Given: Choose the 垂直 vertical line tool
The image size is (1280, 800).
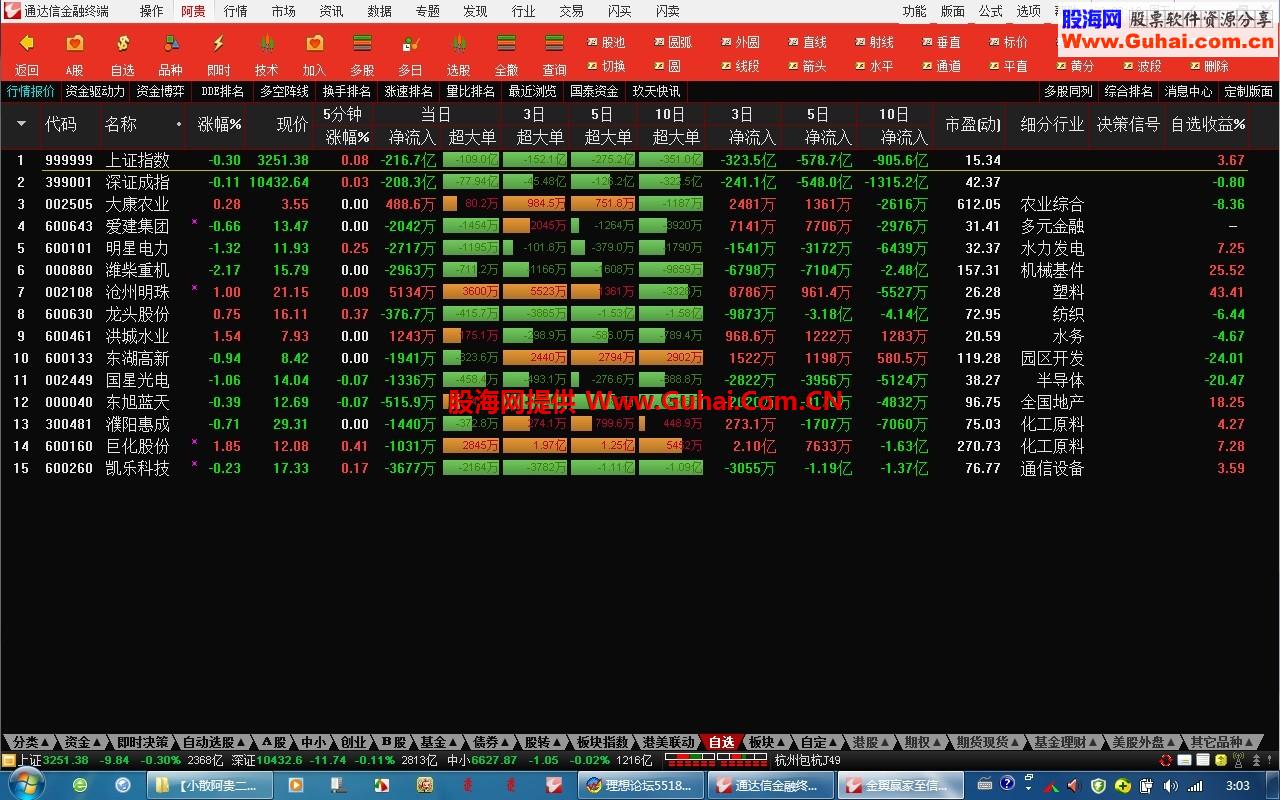Looking at the screenshot, I should (x=942, y=42).
